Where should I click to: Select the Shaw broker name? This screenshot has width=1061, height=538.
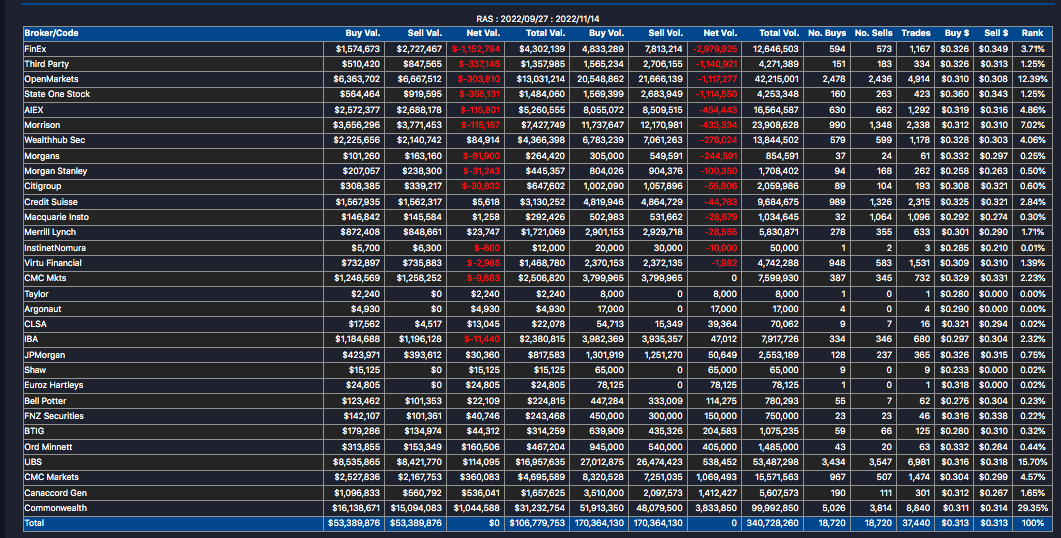[x=35, y=370]
